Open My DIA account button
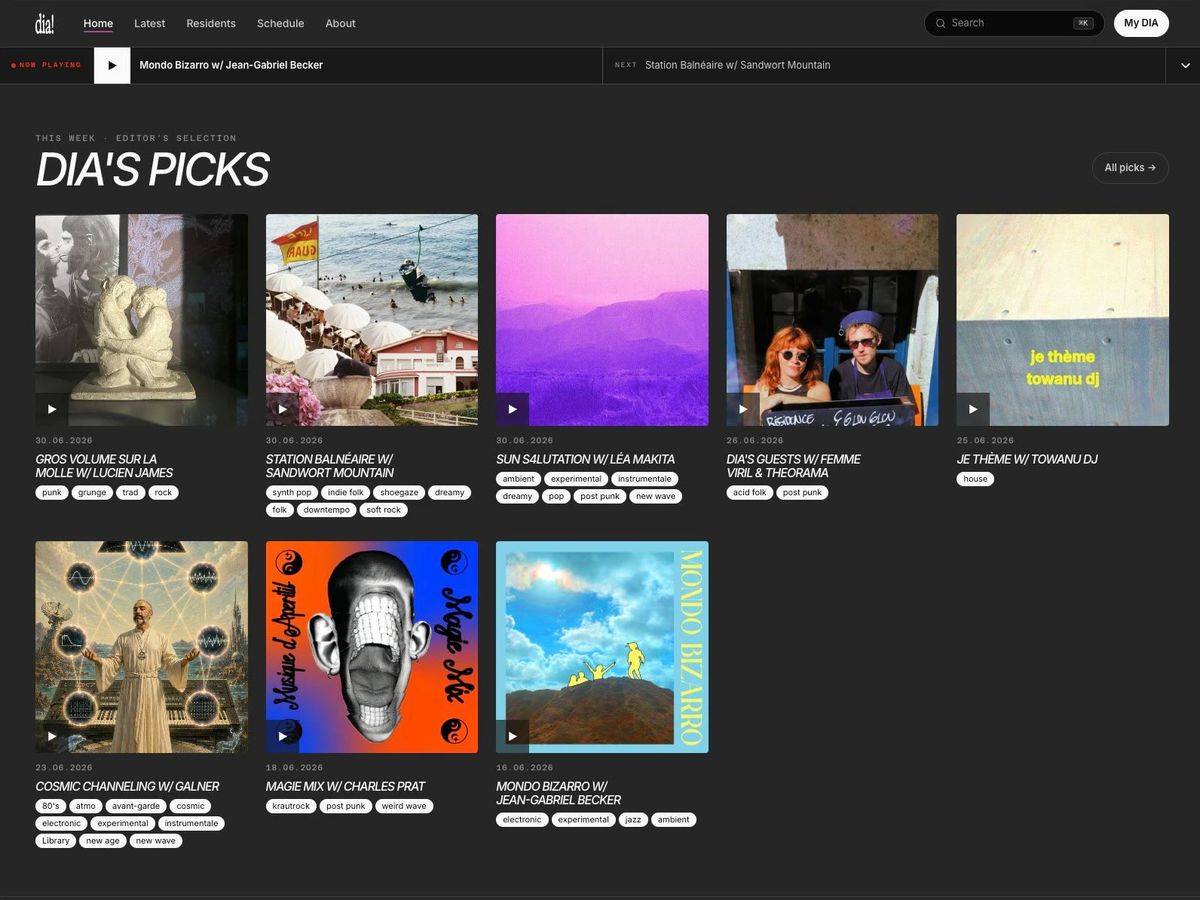Screen dimensions: 1200x900 (1141, 23)
